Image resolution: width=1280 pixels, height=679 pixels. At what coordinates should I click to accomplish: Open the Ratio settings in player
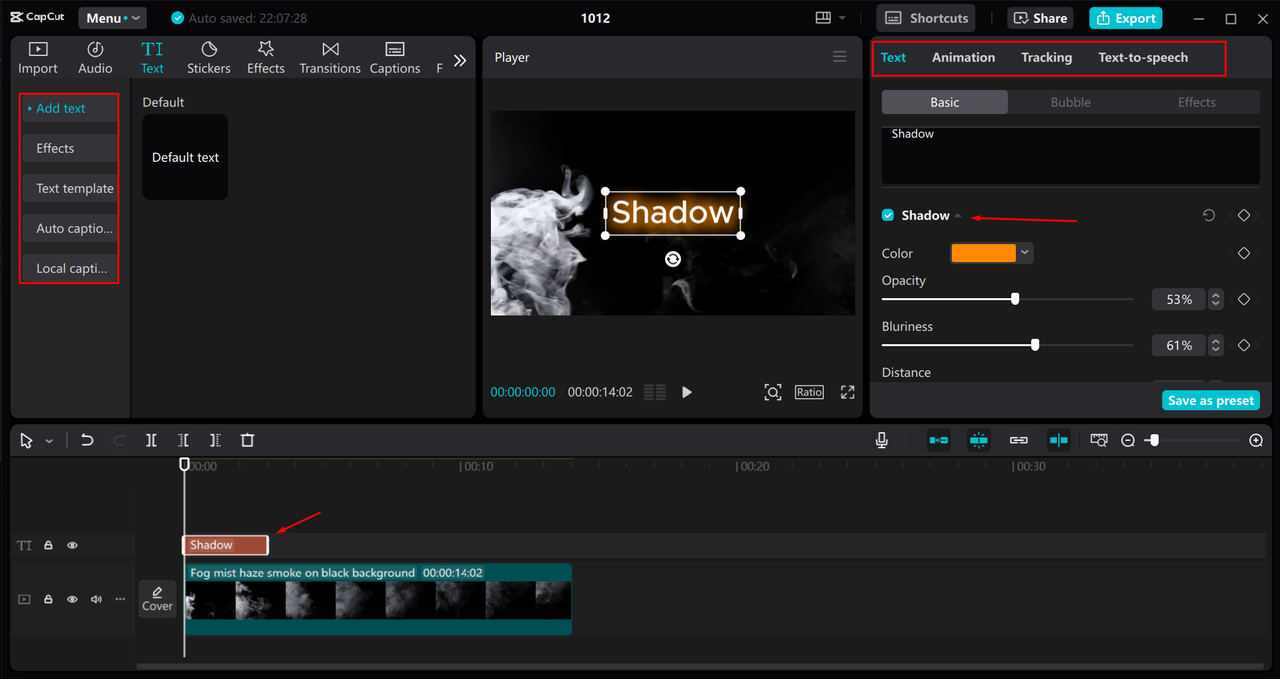[809, 392]
